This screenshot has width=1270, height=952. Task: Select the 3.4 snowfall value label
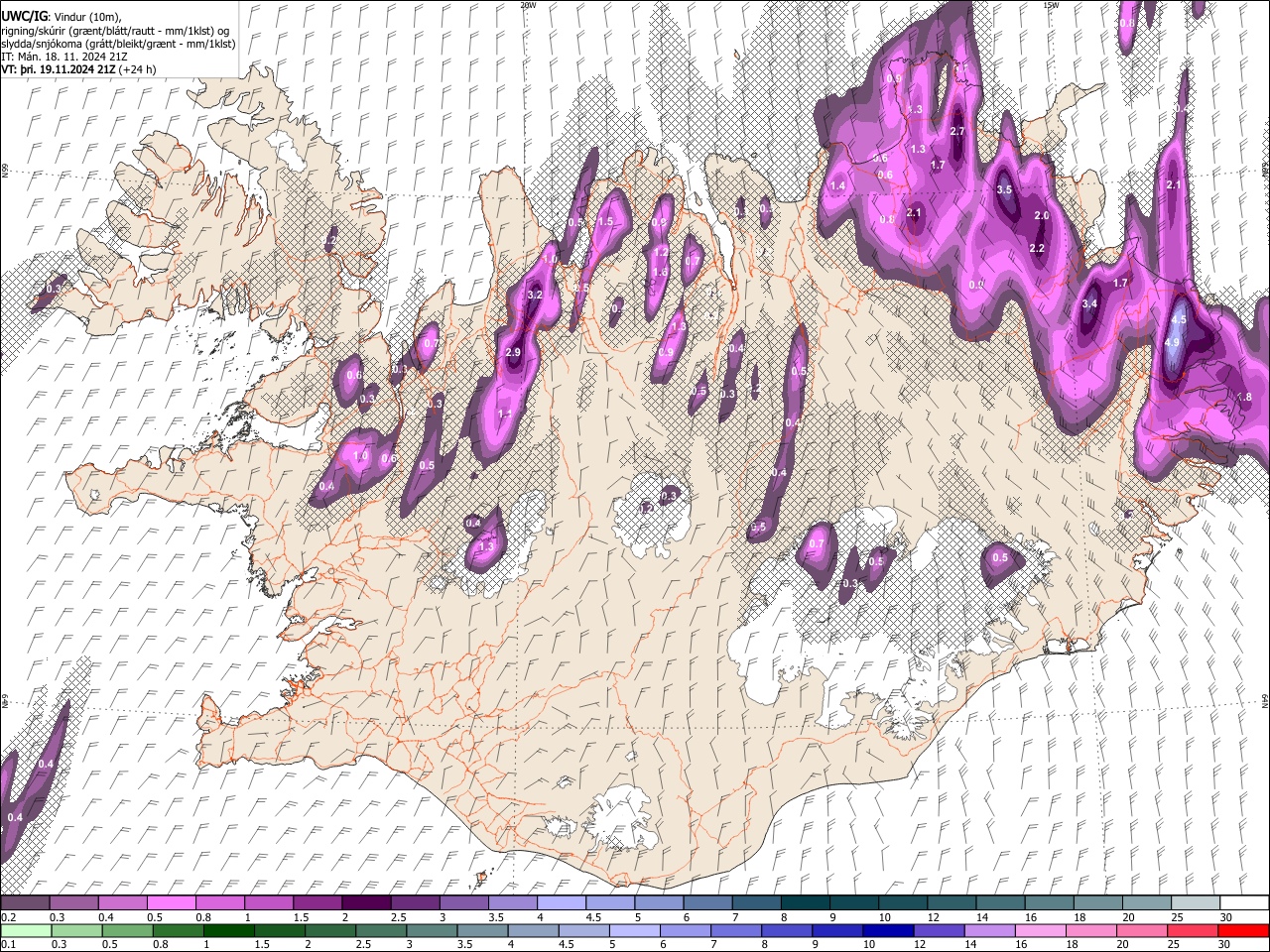(x=1089, y=303)
